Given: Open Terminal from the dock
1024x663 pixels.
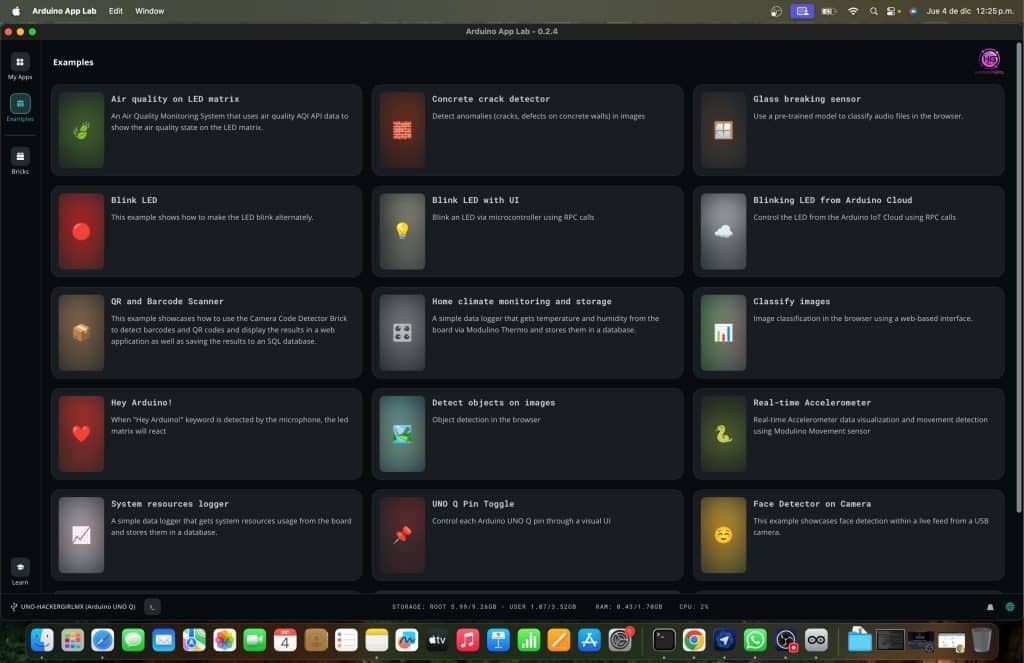Looking at the screenshot, I should pyautogui.click(x=664, y=639).
